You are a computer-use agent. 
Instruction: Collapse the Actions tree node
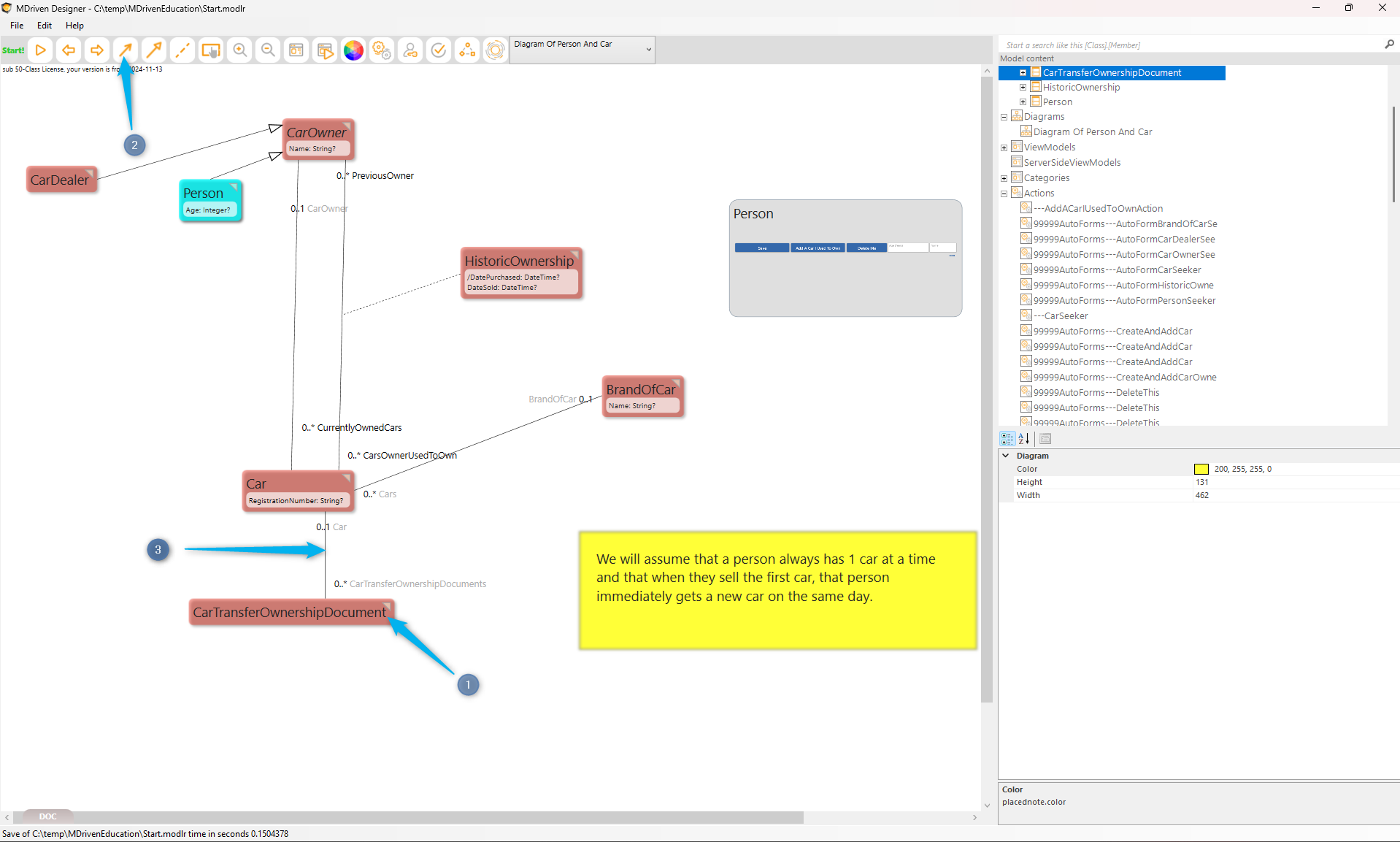[1004, 194]
